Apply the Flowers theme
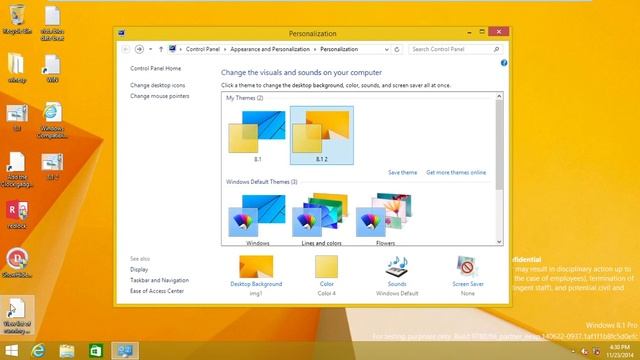Image resolution: width=640 pixels, height=360 pixels. click(385, 220)
